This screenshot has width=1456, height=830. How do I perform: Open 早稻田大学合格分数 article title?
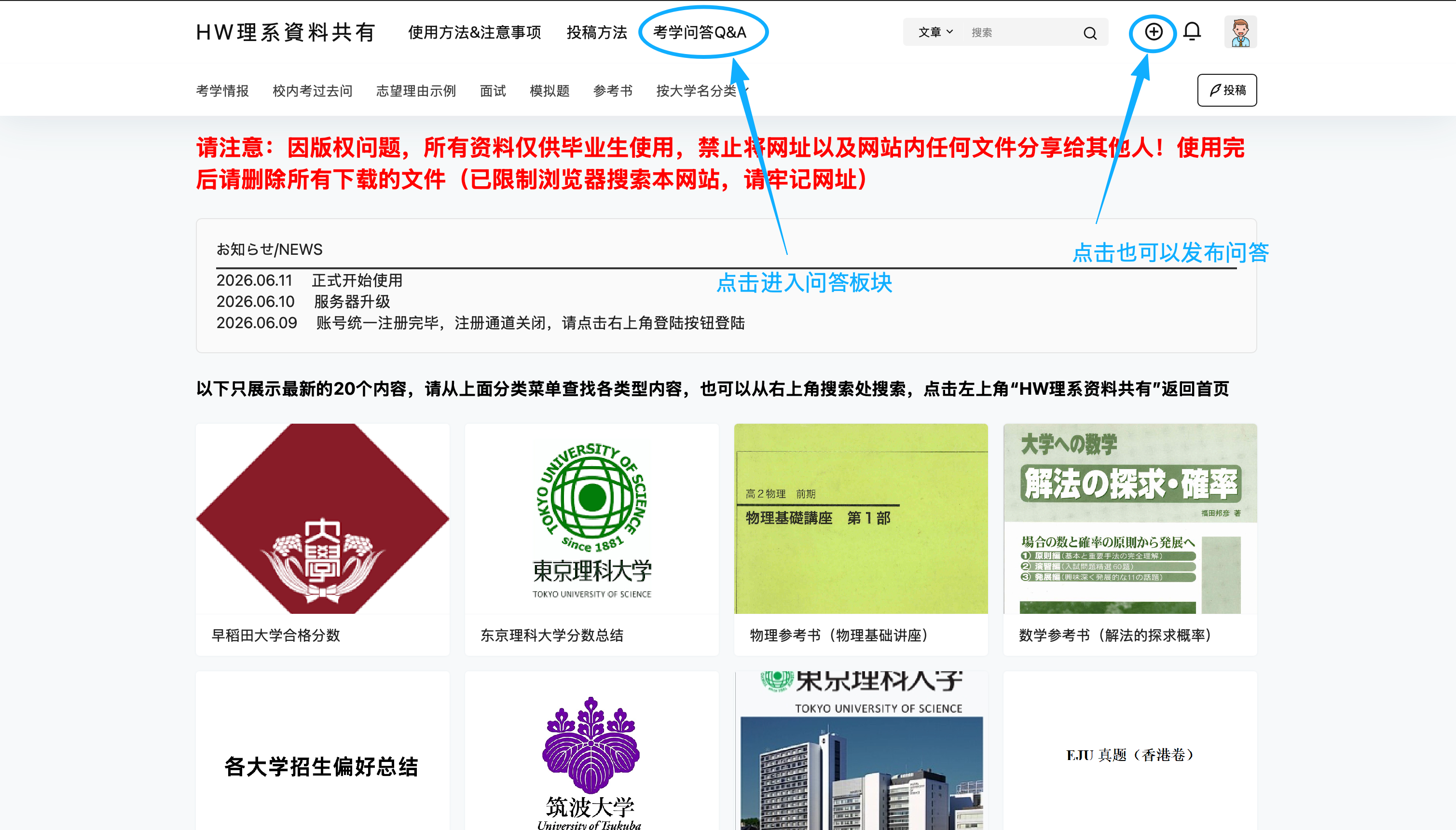(x=276, y=635)
